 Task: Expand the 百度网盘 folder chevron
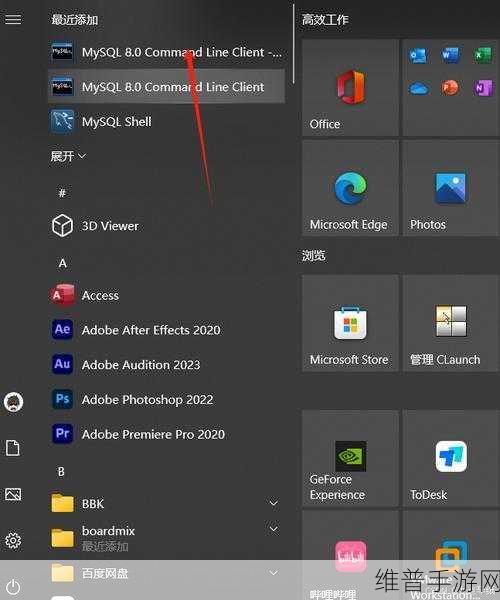(274, 573)
